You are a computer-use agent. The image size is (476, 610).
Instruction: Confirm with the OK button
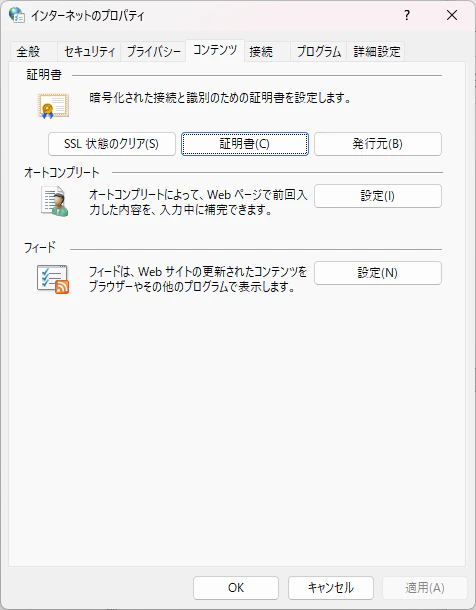click(x=236, y=588)
